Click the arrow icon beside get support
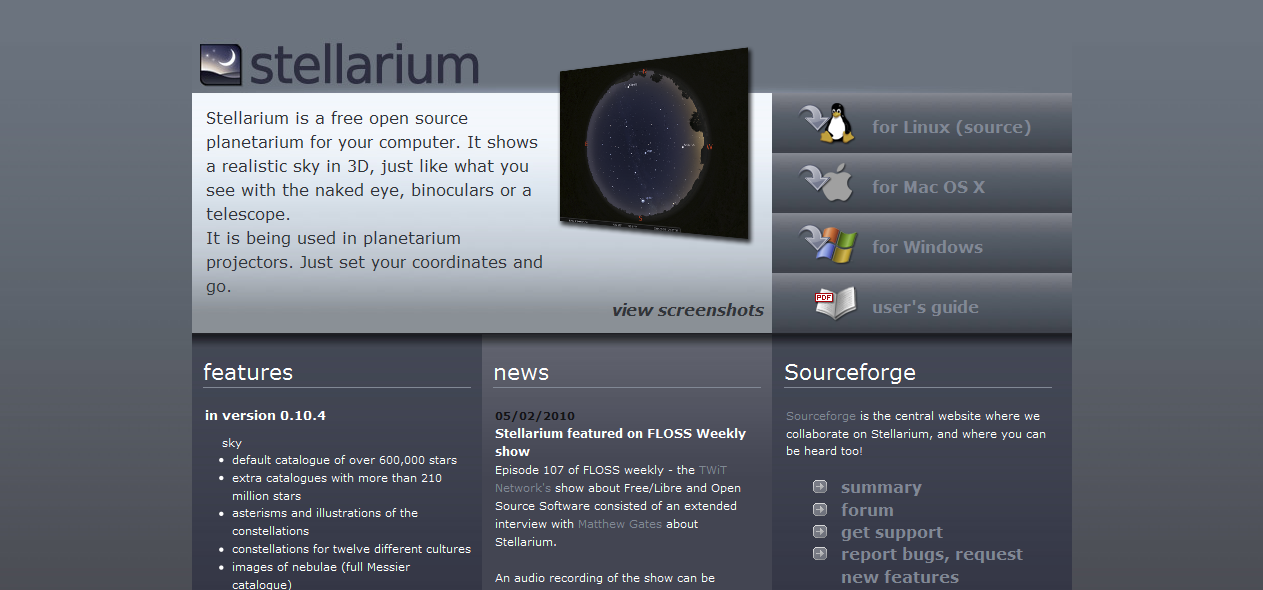 [819, 531]
